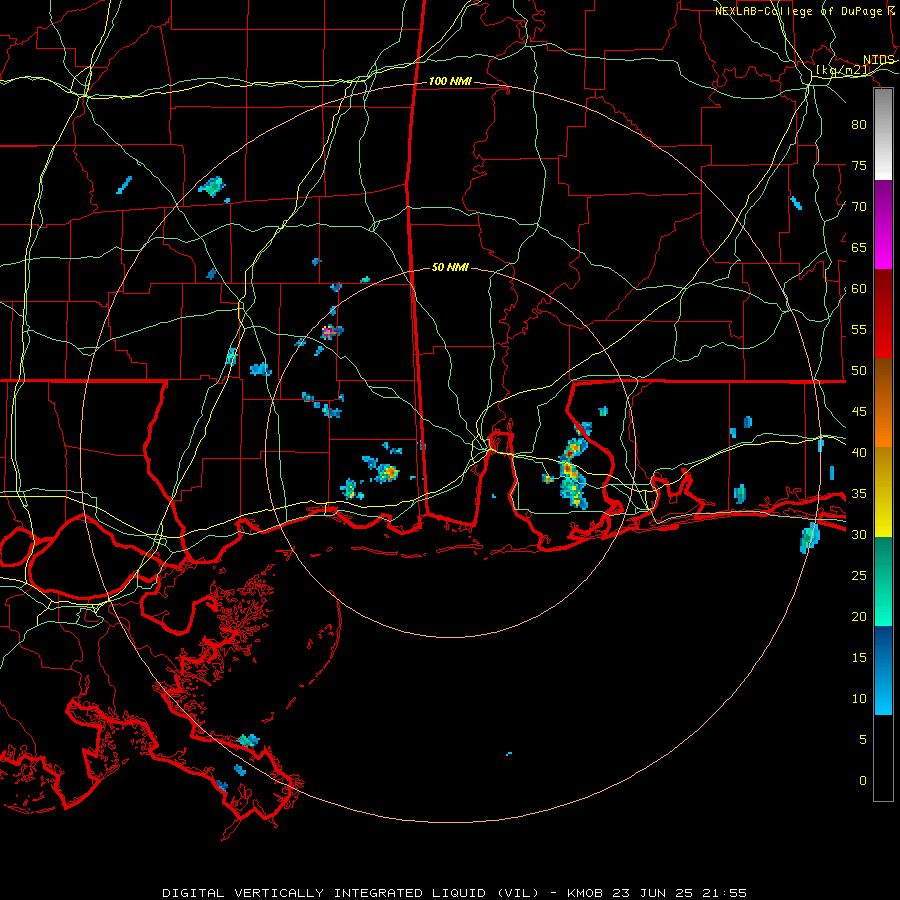Click the scale value "45"

click(x=859, y=412)
